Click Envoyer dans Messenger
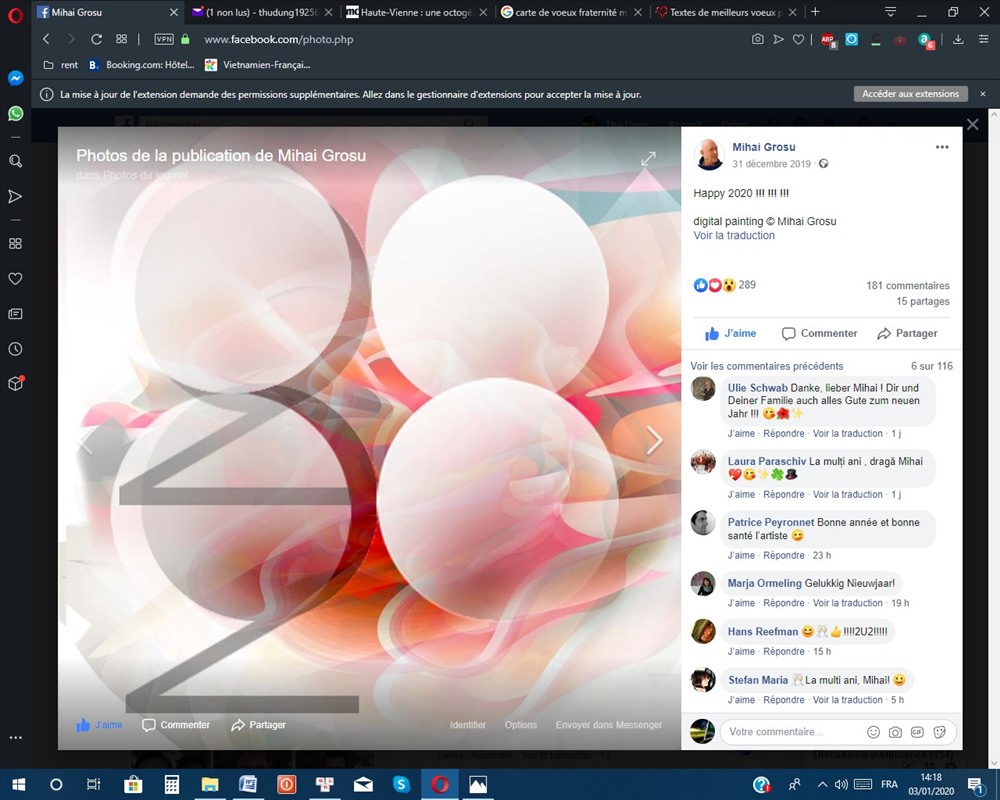 [608, 725]
